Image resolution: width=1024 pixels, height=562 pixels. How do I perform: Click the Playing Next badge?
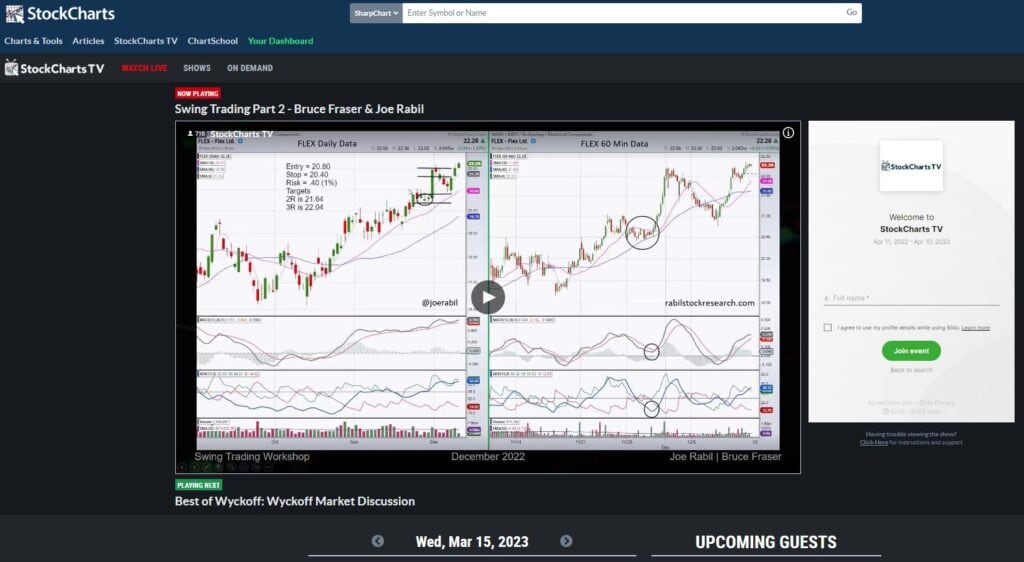pos(199,485)
